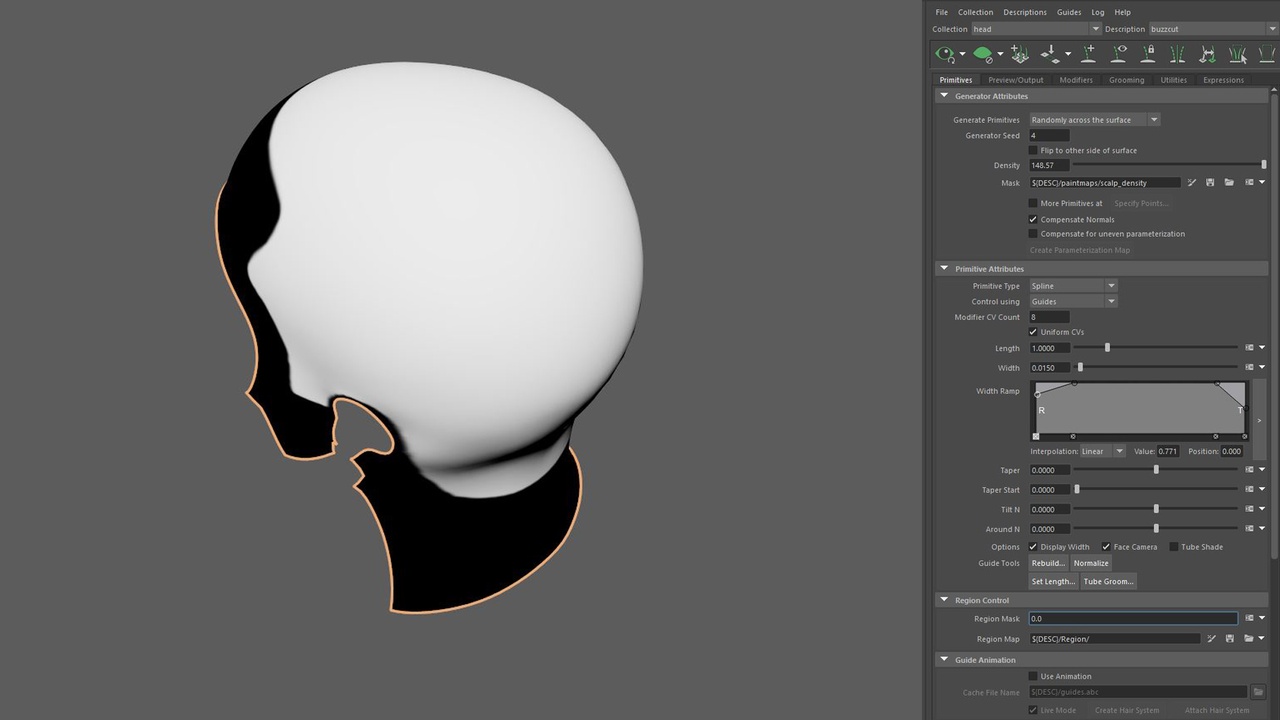Click the Length slider handle
This screenshot has width=1280, height=720.
1107,348
